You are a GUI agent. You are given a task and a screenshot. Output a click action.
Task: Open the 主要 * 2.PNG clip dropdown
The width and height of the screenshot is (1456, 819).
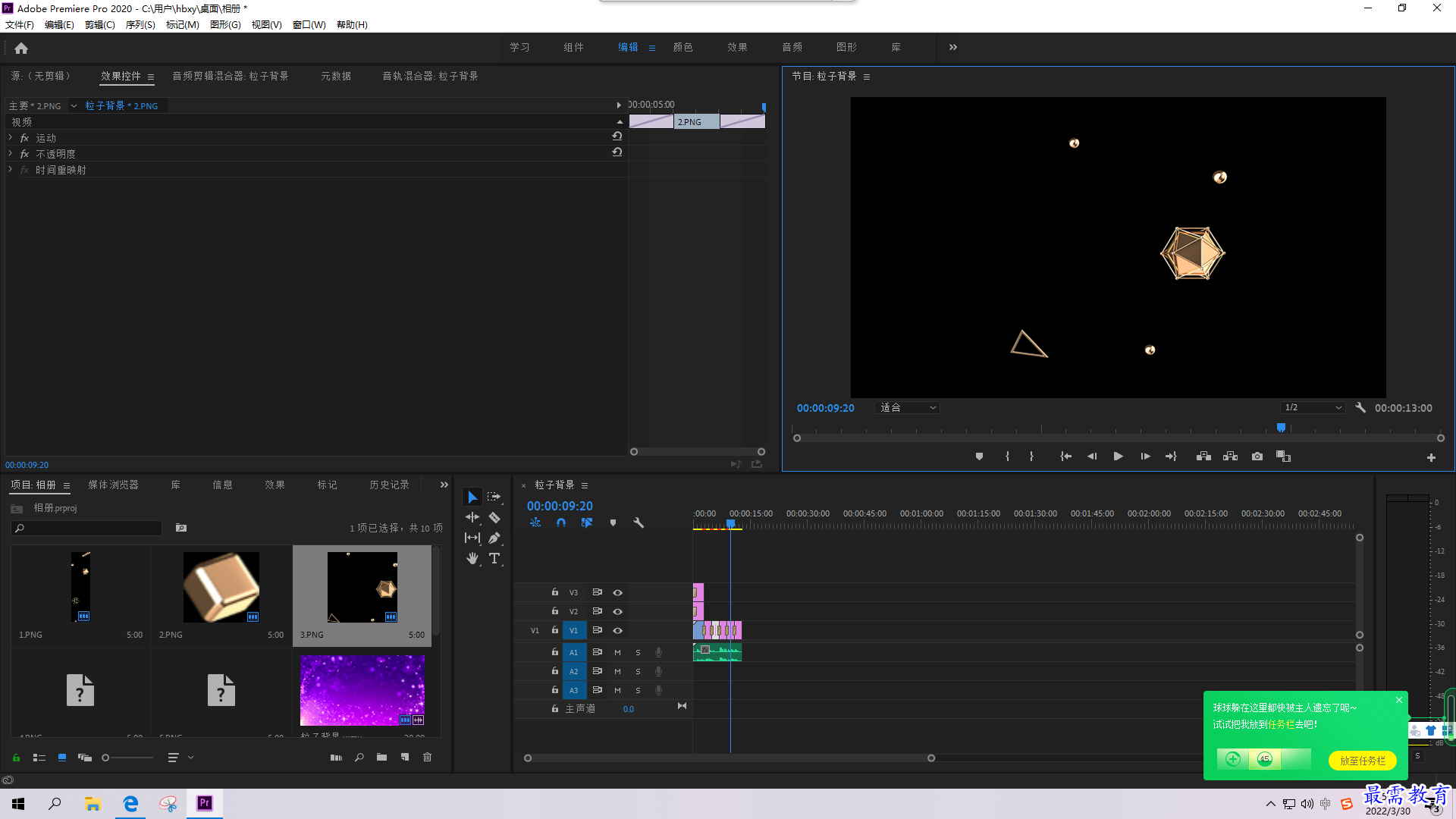pos(74,106)
